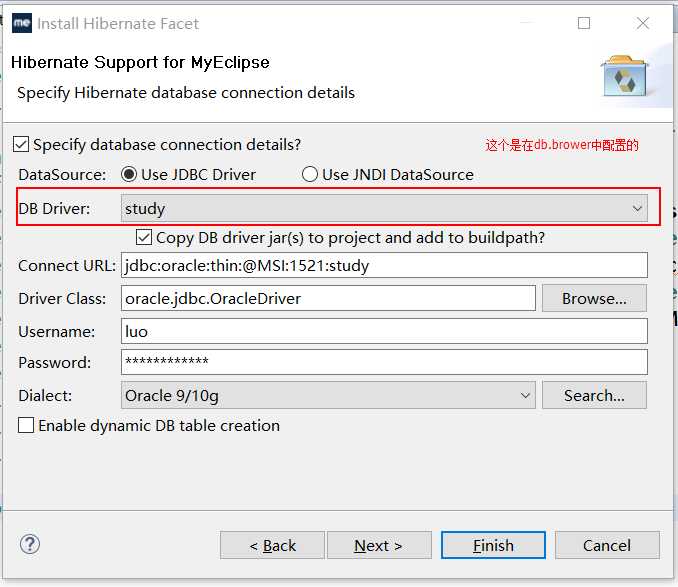Image resolution: width=678 pixels, height=587 pixels.
Task: Click the 'Install Hibernate Facet' title text
Action: (x=118, y=23)
